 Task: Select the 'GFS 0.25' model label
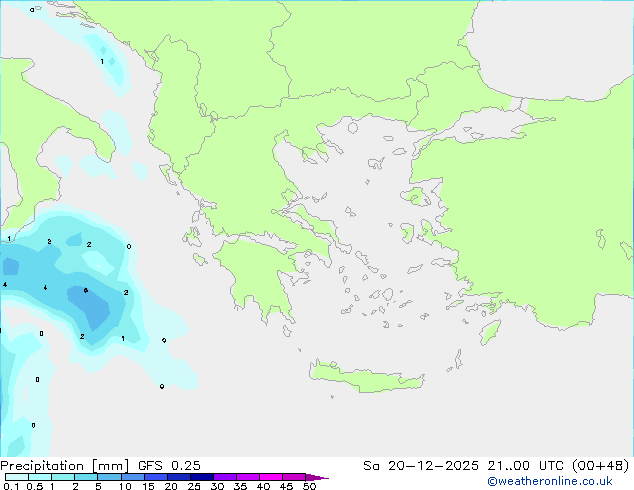(169, 466)
